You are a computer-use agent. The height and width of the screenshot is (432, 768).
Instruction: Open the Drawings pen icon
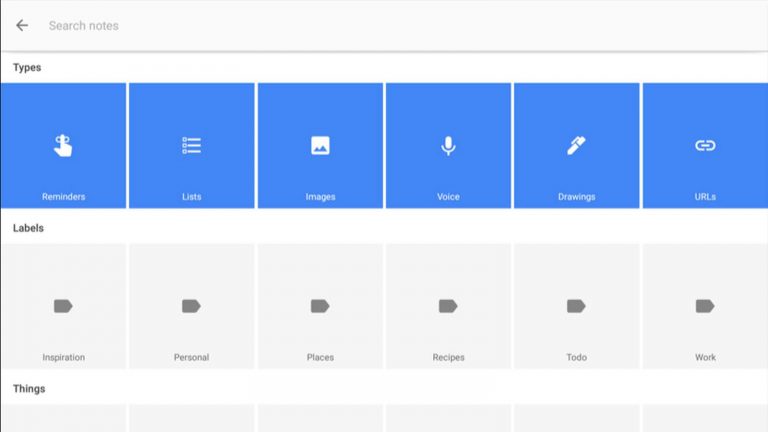pyautogui.click(x=576, y=145)
